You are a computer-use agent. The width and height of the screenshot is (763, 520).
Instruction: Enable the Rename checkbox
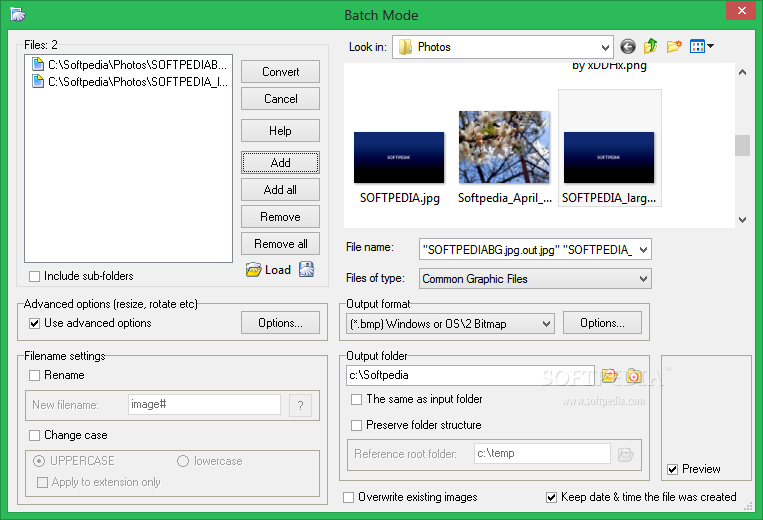click(x=35, y=376)
